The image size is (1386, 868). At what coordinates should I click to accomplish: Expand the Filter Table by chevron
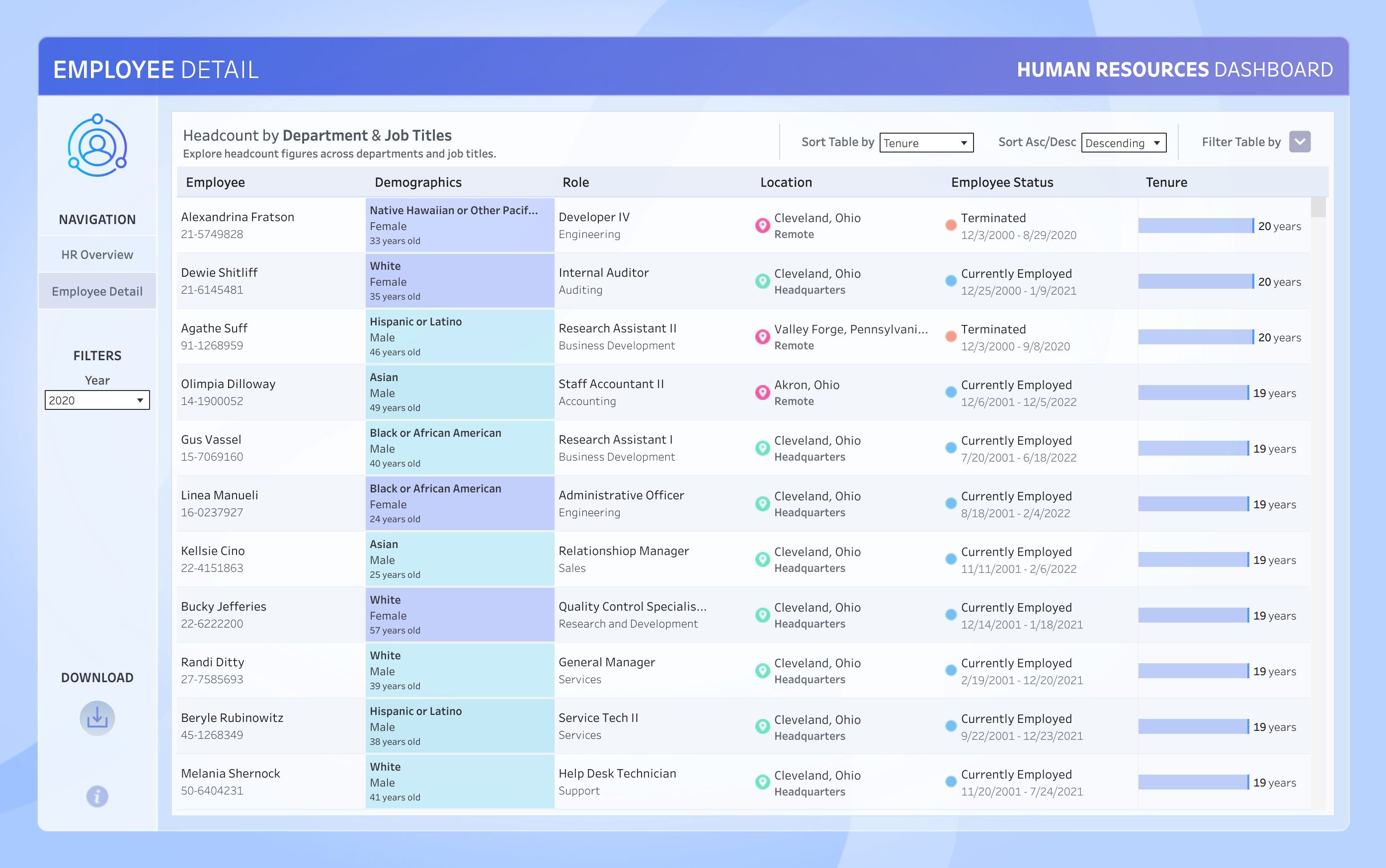tap(1300, 142)
